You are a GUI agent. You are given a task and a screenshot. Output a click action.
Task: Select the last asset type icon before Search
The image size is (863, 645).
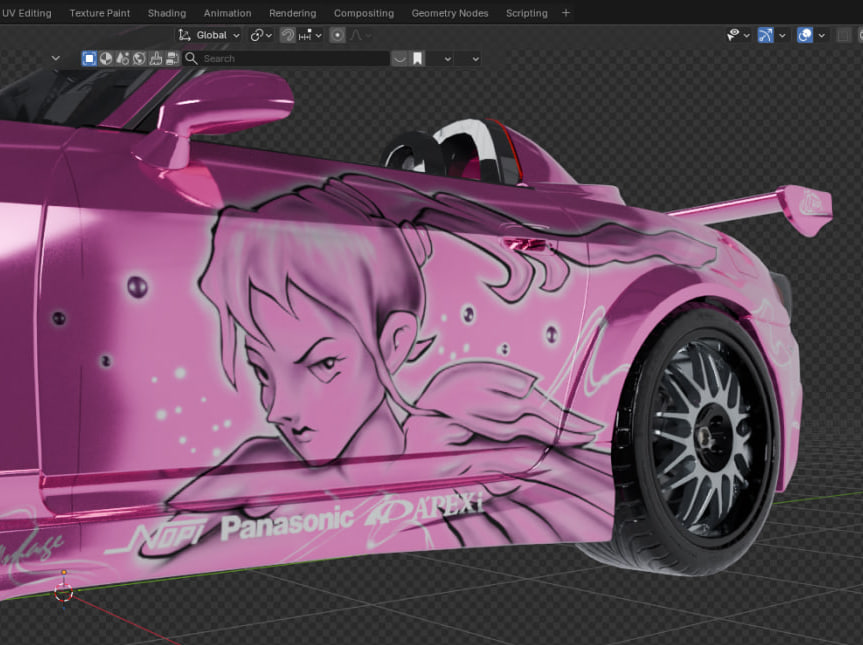pyautogui.click(x=172, y=58)
